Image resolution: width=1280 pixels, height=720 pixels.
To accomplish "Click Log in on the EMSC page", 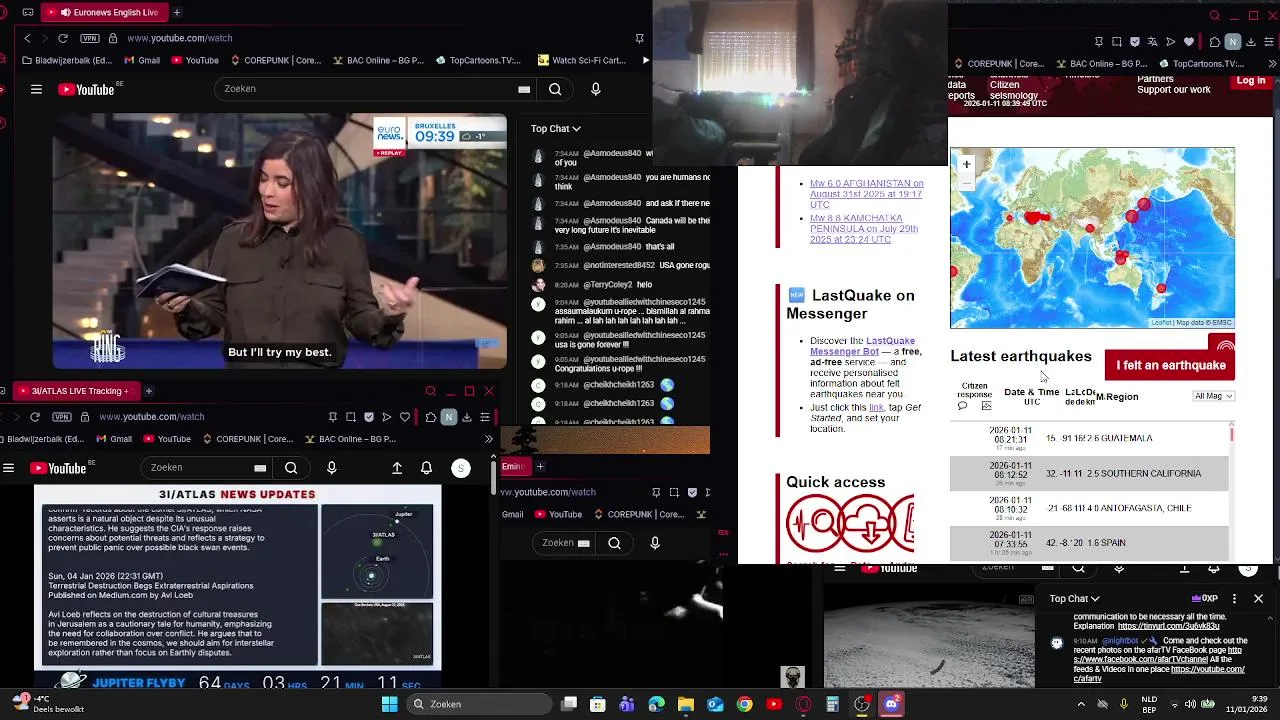I will pyautogui.click(x=1250, y=80).
